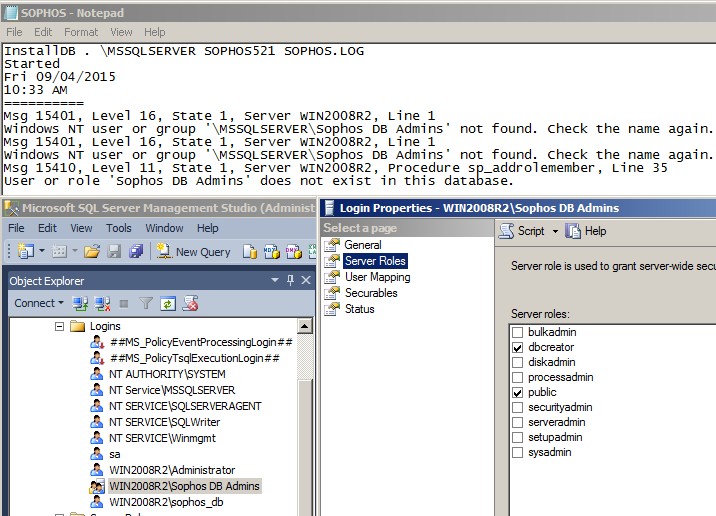Viewport: 716px width, 516px height.
Task: Click the Database Engine Query icon
Action: [249, 252]
